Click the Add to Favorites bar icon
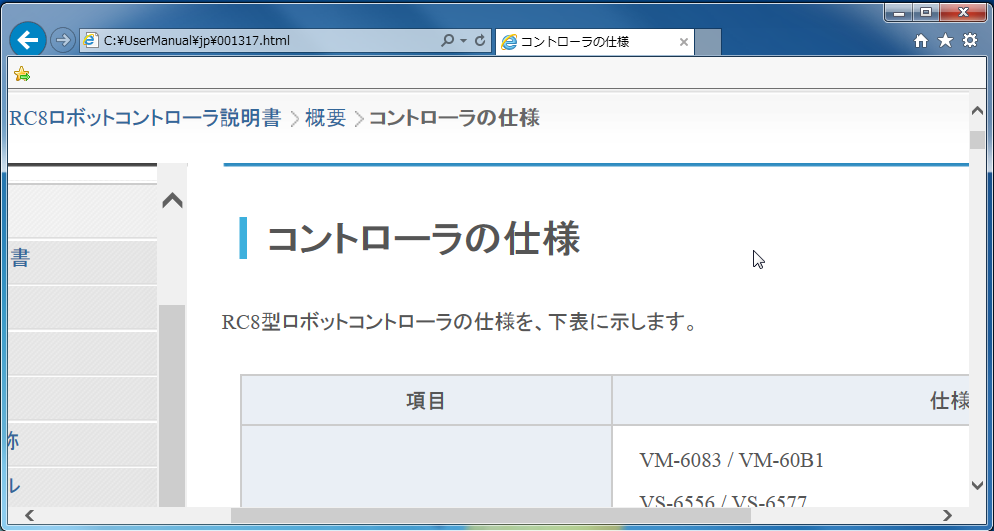 [x=21, y=74]
